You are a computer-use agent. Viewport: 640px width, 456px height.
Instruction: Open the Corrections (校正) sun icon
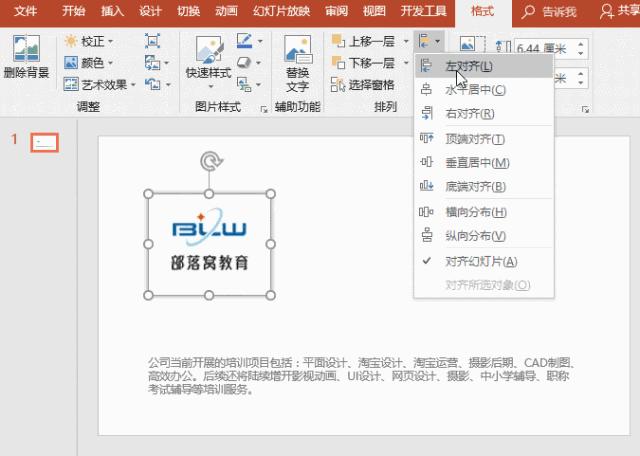tap(71, 41)
